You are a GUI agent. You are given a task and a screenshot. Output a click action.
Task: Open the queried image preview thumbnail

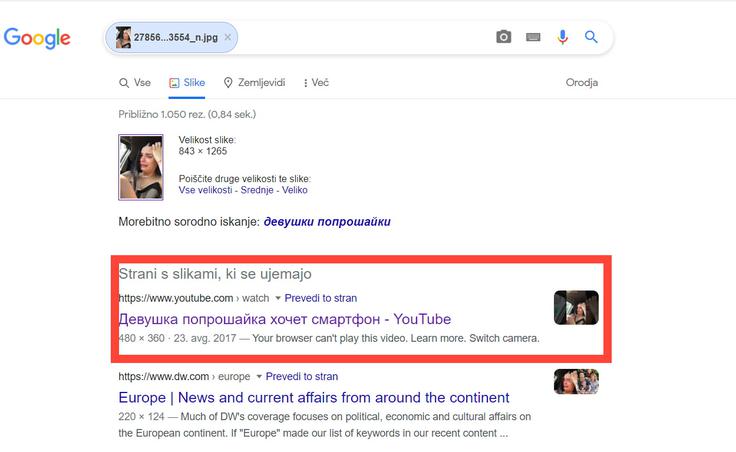pos(141,167)
